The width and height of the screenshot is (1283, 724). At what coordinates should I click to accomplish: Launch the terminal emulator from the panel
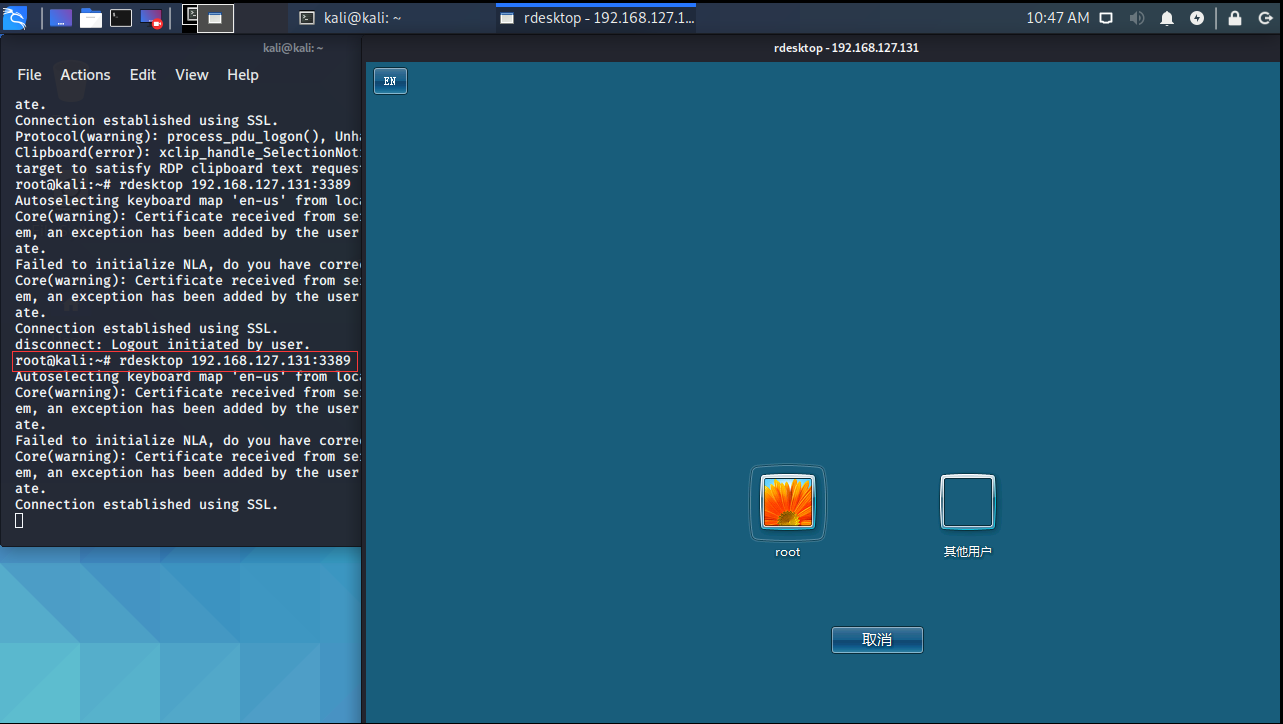click(121, 18)
